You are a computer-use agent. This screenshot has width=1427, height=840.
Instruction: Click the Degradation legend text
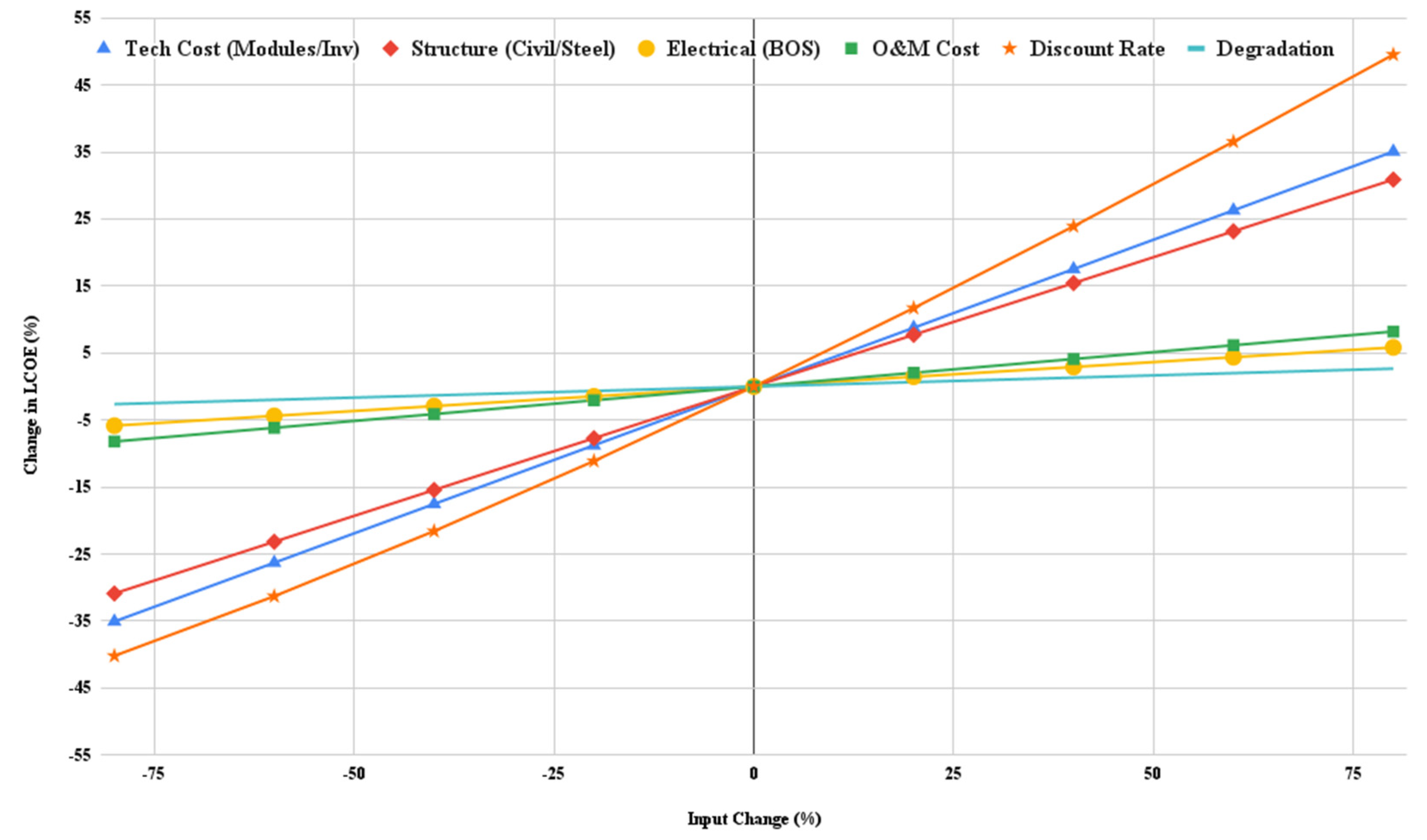[x=1275, y=49]
